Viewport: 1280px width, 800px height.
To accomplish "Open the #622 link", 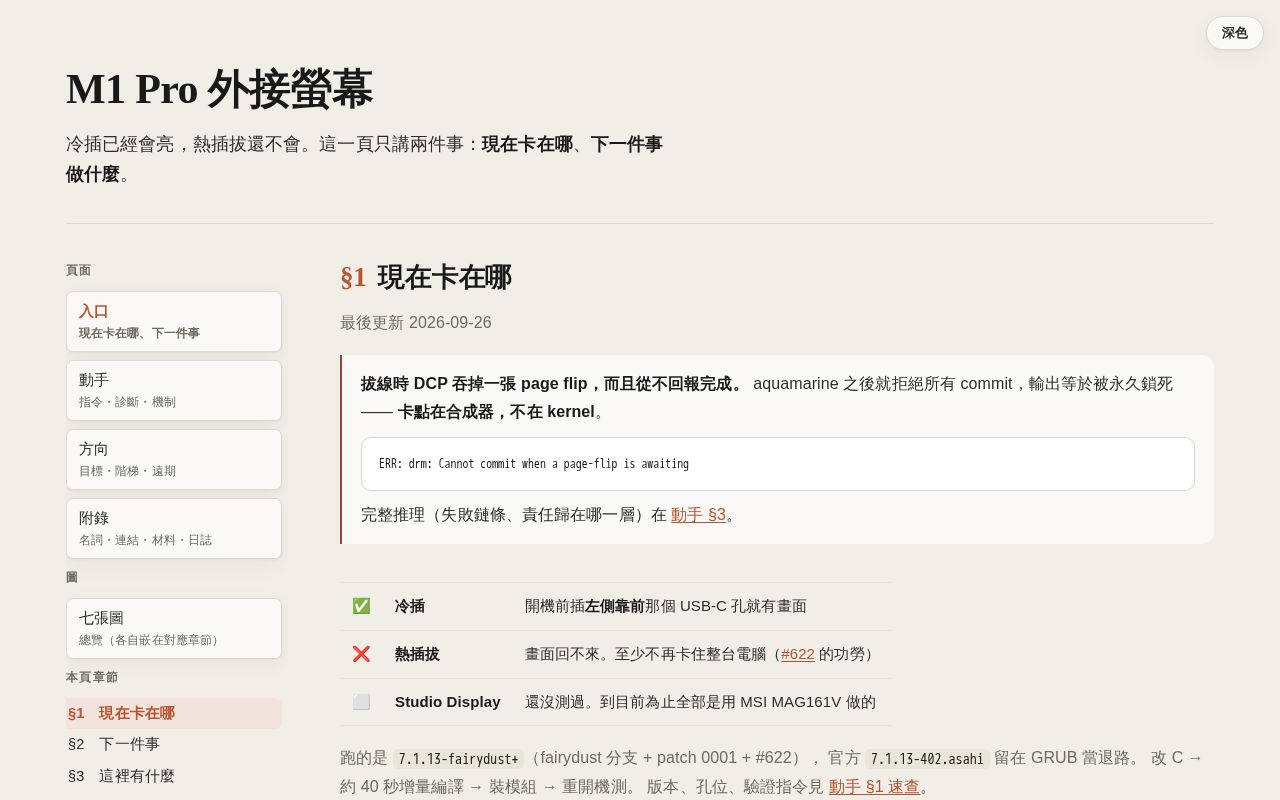I will point(798,654).
